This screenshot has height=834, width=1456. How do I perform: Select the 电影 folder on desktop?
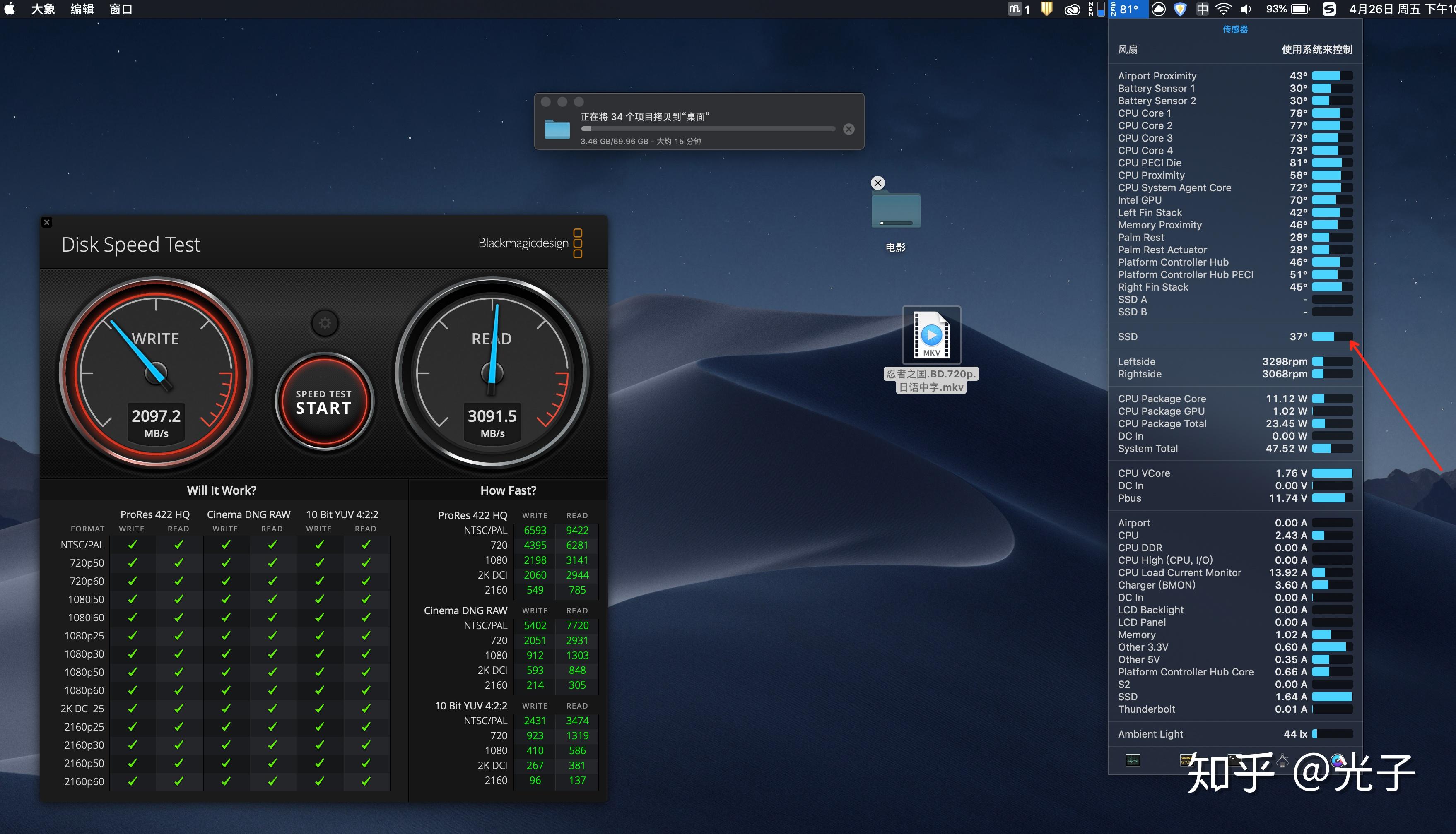(896, 211)
